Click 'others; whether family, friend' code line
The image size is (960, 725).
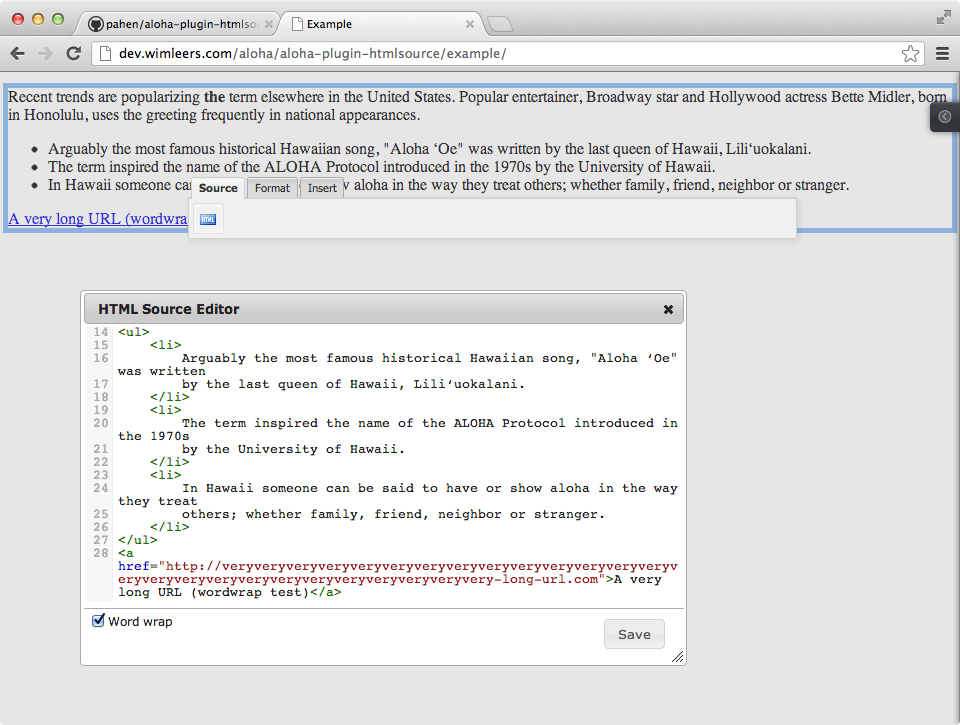pos(393,514)
